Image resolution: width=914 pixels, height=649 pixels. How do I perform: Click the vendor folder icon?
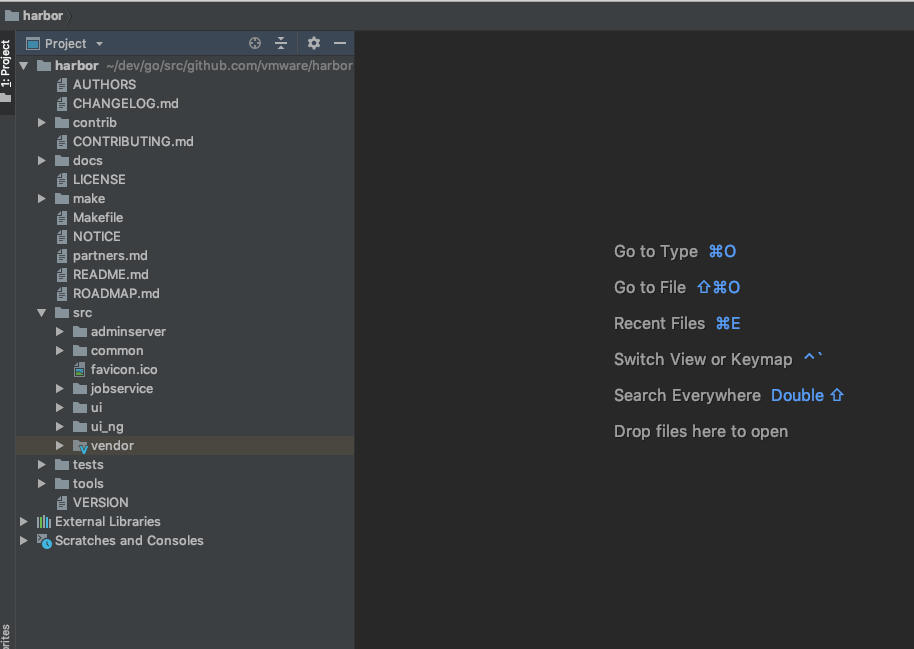point(80,446)
